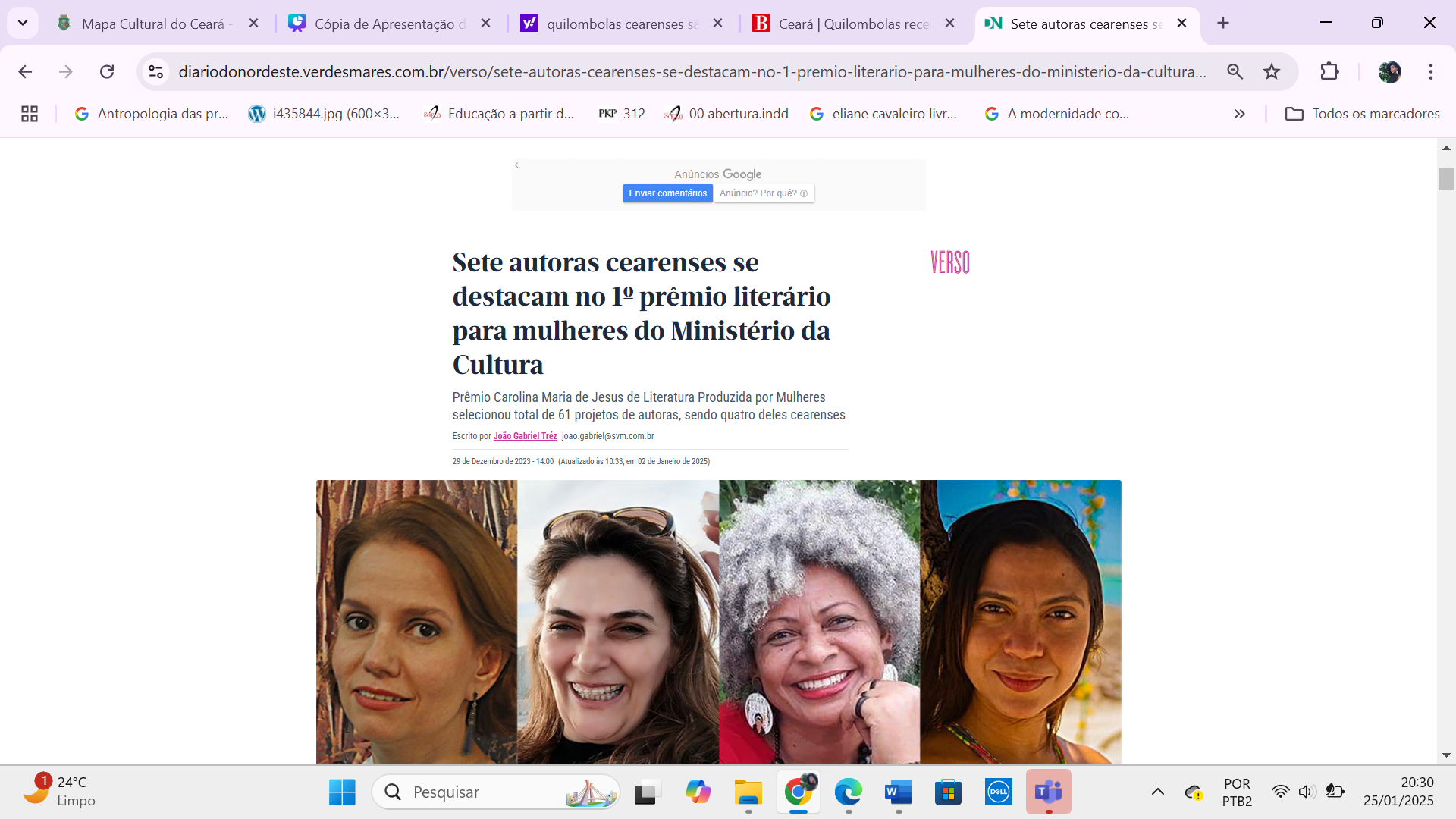Open Microsoft Teams from the taskbar
Screen dimensions: 1456x819
pyautogui.click(x=1048, y=792)
